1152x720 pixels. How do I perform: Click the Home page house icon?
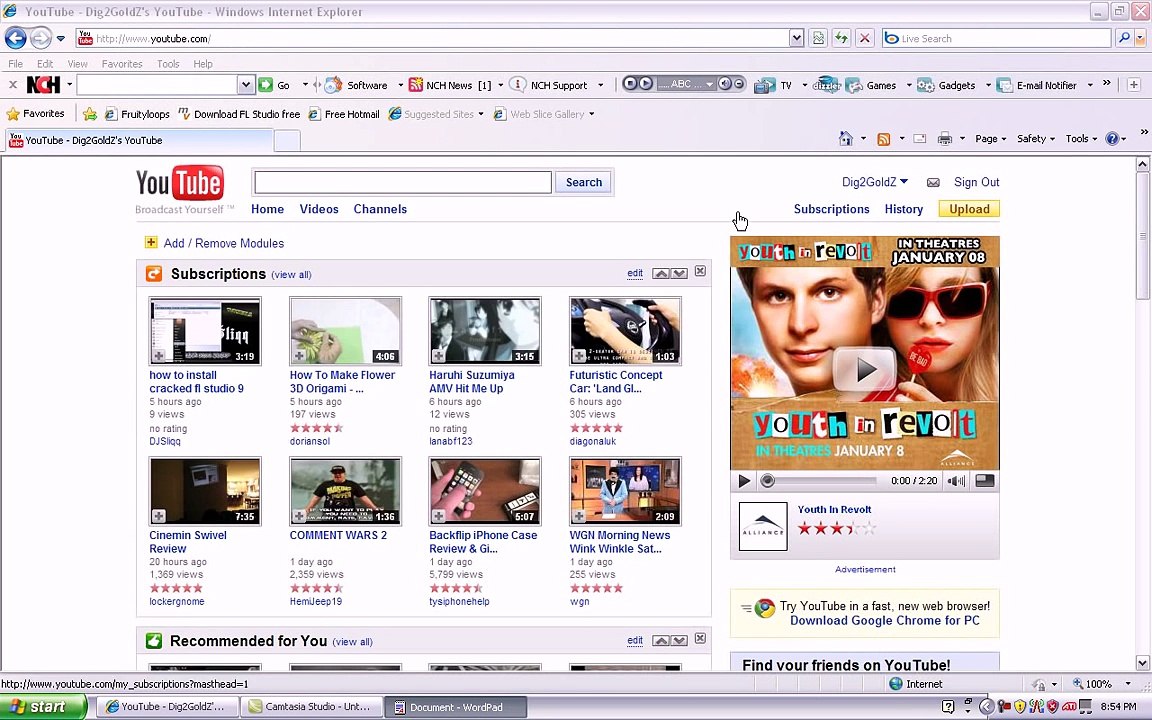point(846,138)
